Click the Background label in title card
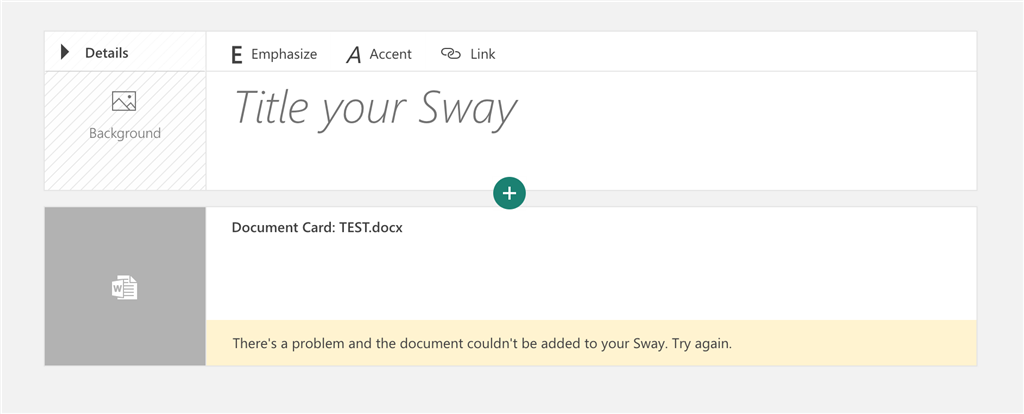This screenshot has height=414, width=1024. [125, 133]
